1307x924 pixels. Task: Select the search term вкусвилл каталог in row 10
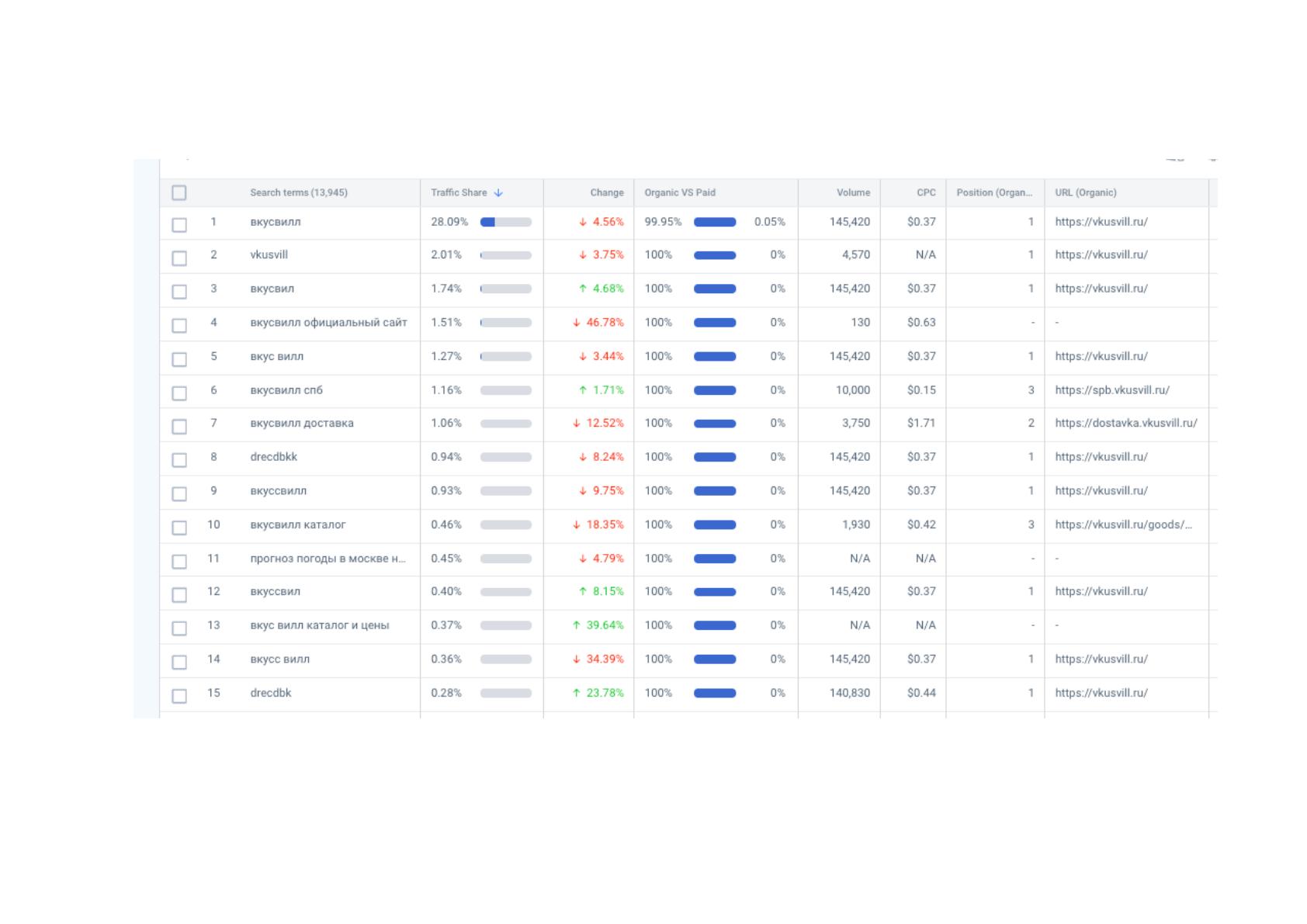298,525
